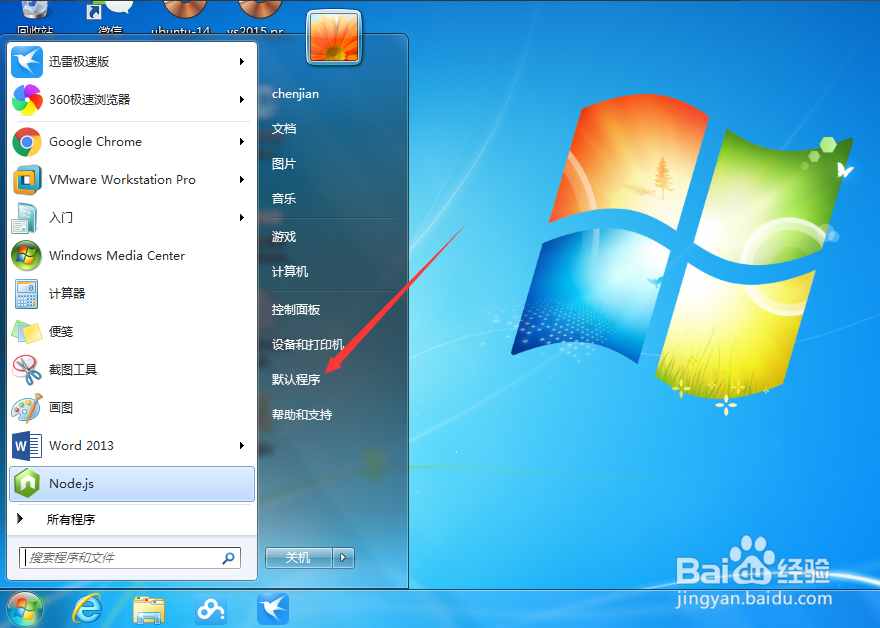Open the Xunlei 迅雷极速版 icon in Start menu
Screen dimensions: 880x628
pos(26,62)
